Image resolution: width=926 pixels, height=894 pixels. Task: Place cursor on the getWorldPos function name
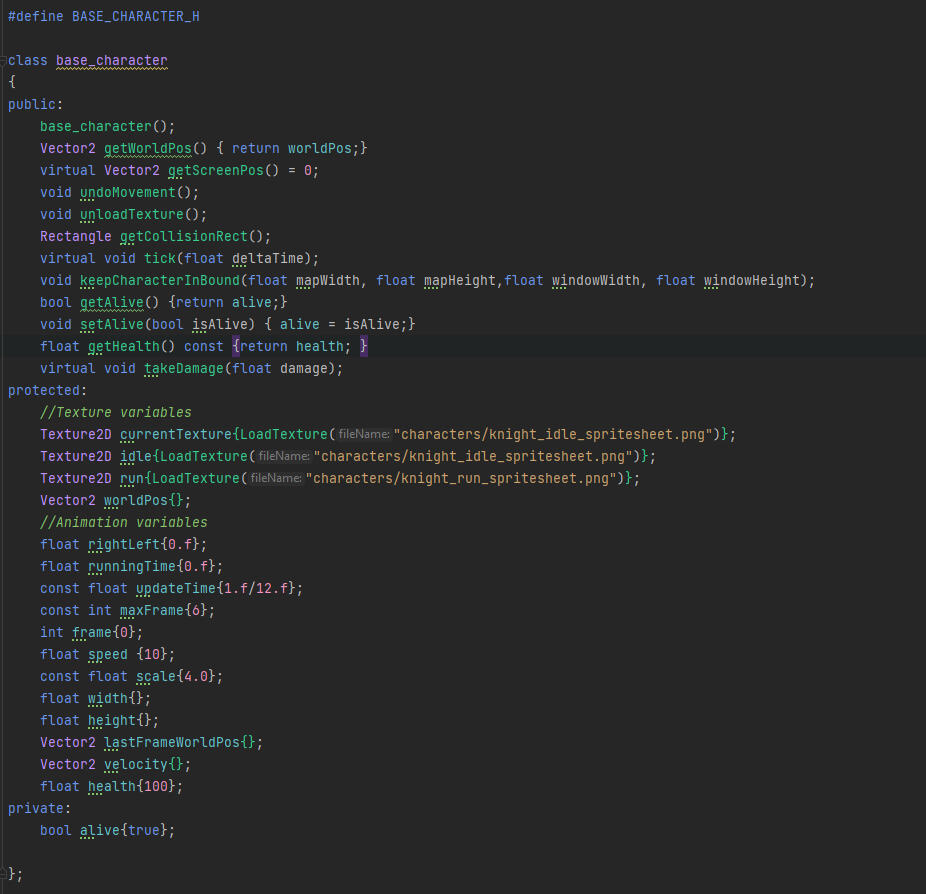[147, 148]
